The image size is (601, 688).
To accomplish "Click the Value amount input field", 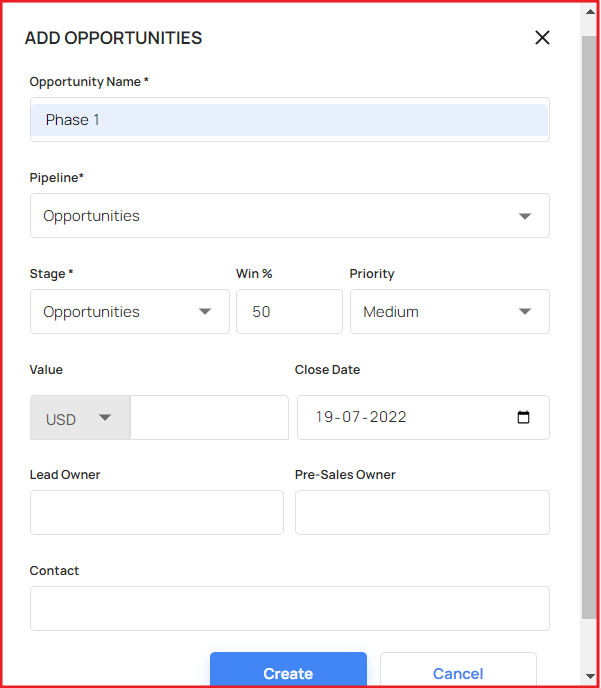I will (x=209, y=418).
